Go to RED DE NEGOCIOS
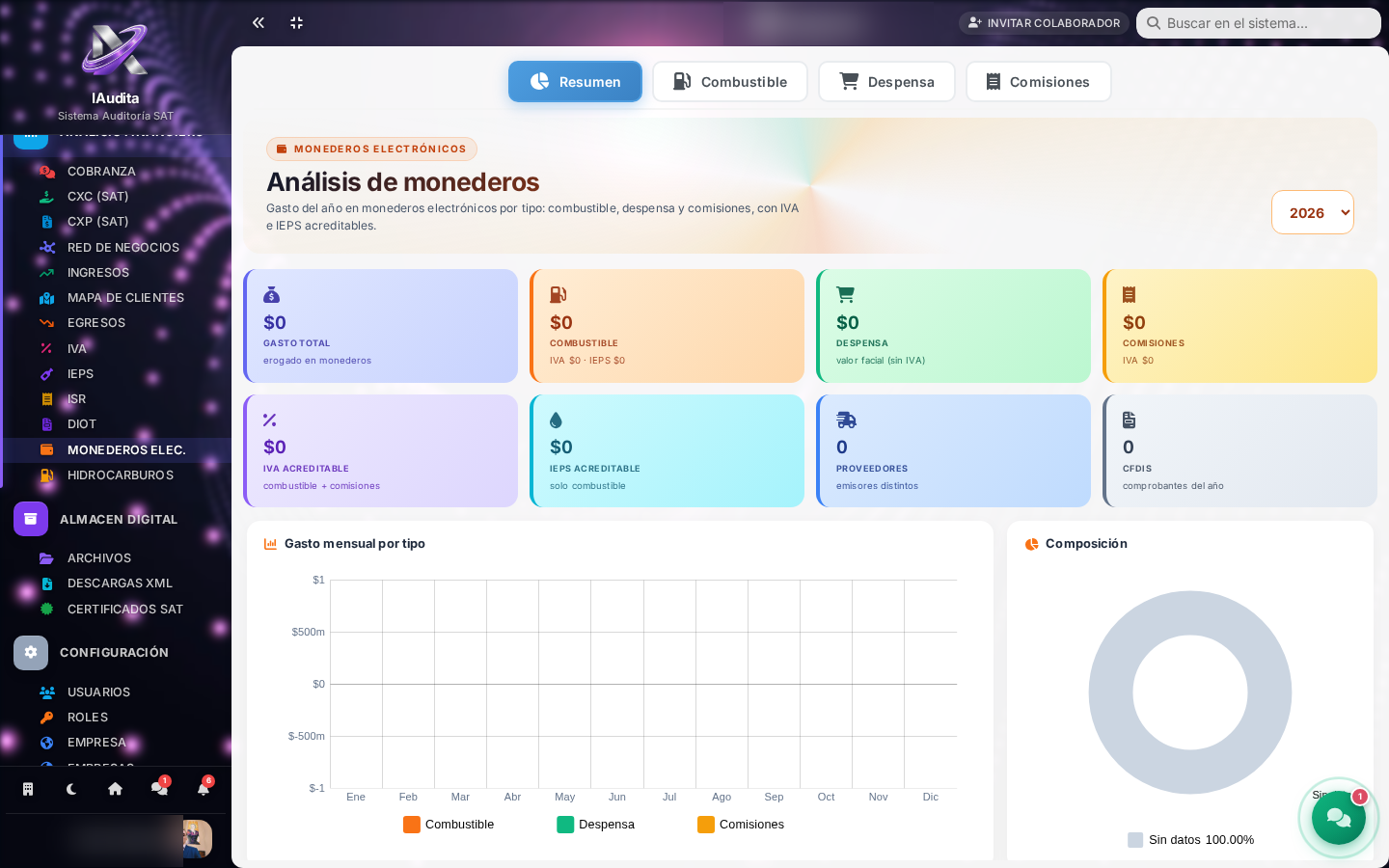This screenshot has height=868, width=1389. pyautogui.click(x=116, y=247)
